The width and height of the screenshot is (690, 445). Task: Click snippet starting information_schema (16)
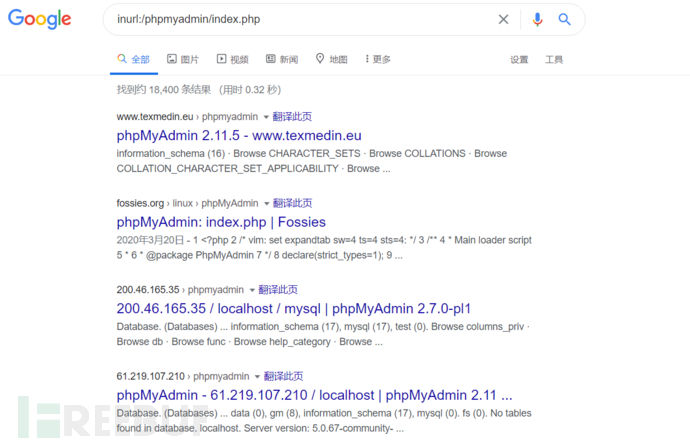point(312,161)
